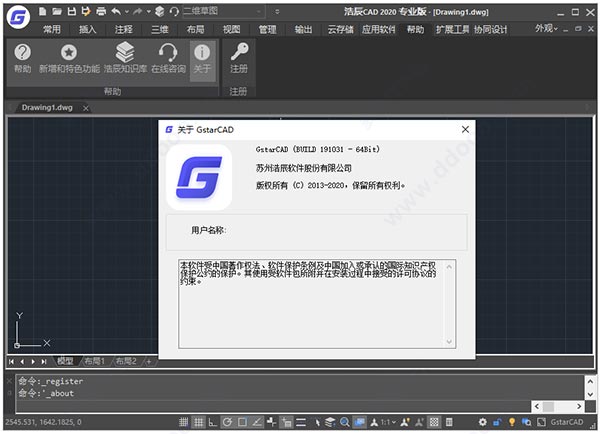This screenshot has height=434, width=600.
Task: Toggle lineweight display in status bar
Action: tap(301, 422)
